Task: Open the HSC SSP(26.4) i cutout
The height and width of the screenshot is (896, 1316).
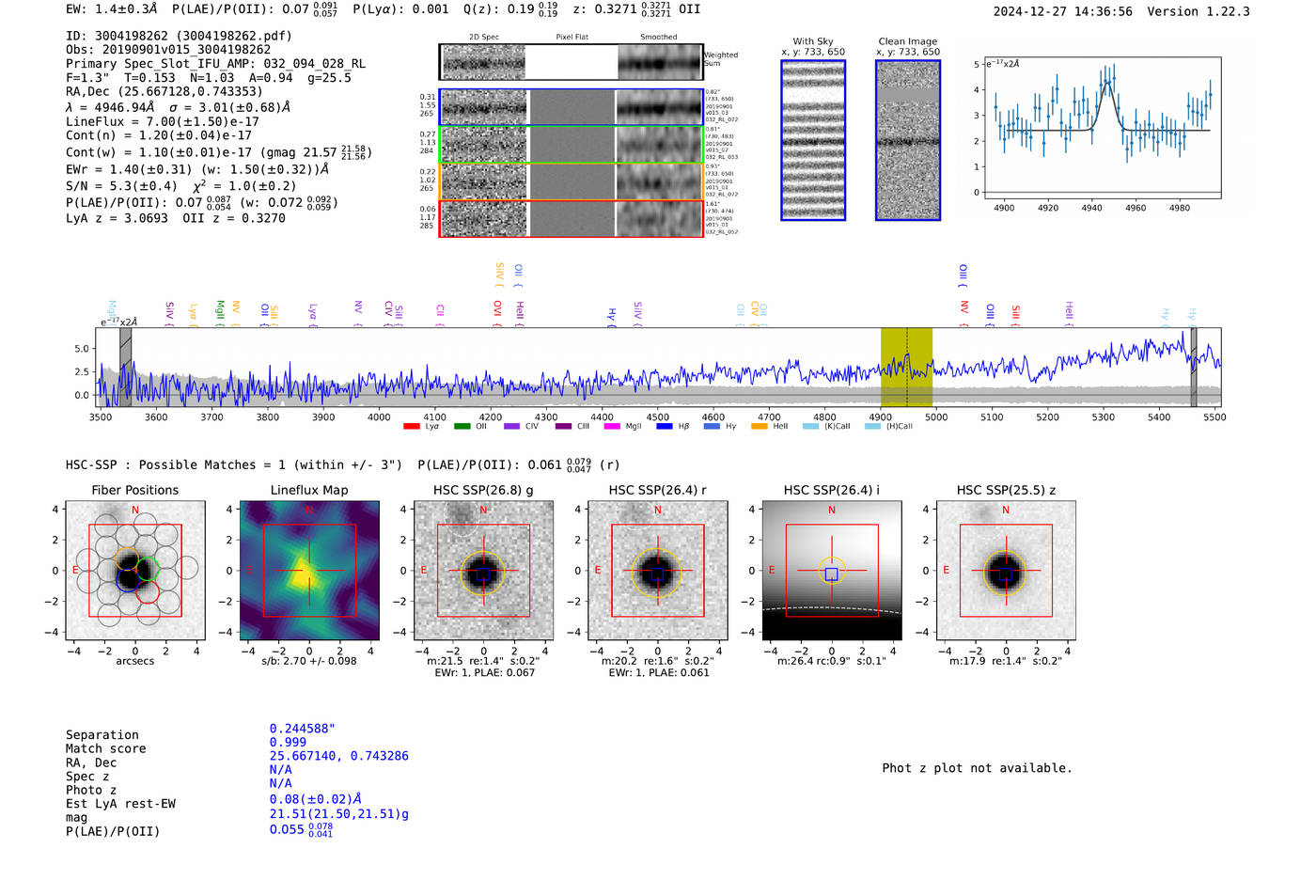Action: point(832,571)
